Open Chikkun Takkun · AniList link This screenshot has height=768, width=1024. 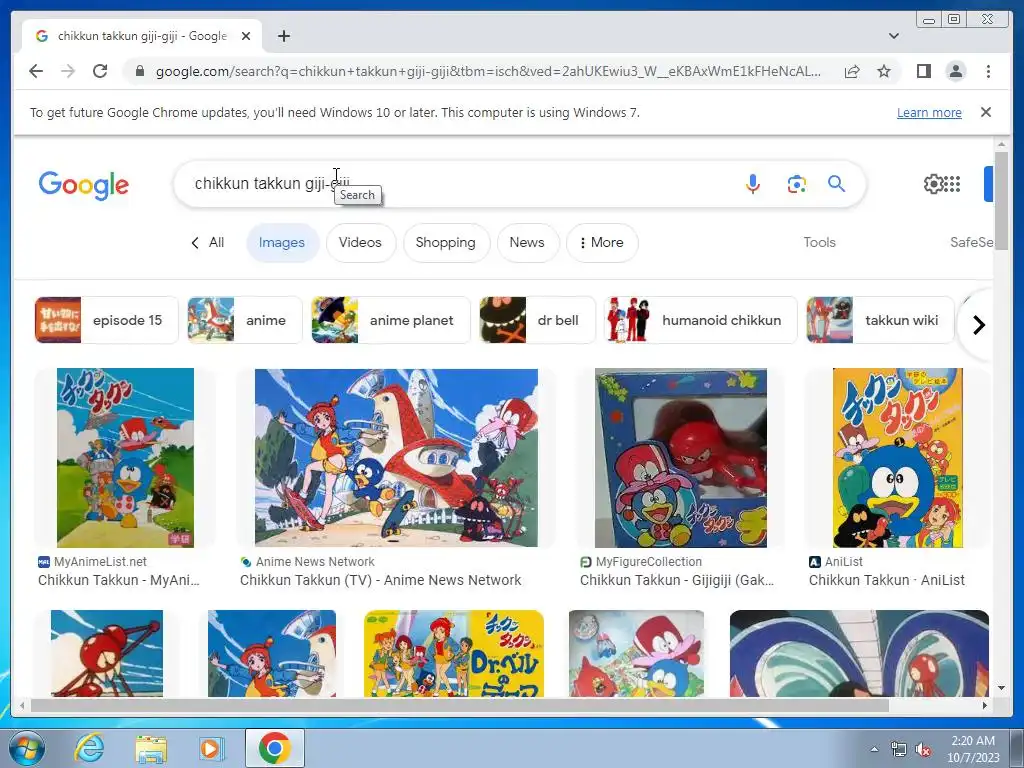(x=886, y=580)
